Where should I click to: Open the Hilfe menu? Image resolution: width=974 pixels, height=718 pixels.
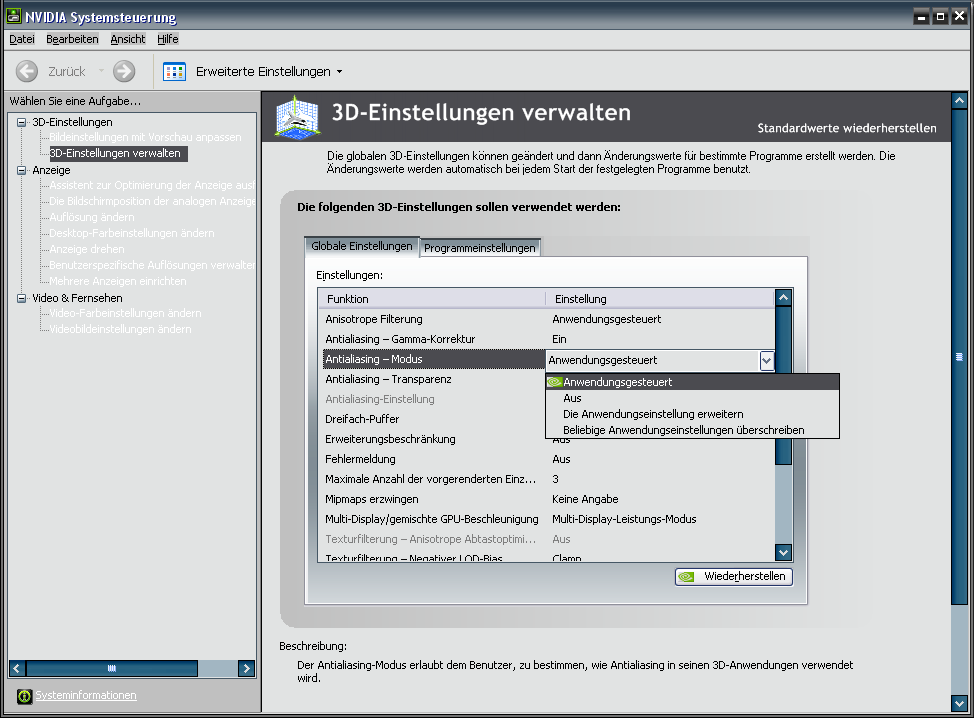pos(168,39)
